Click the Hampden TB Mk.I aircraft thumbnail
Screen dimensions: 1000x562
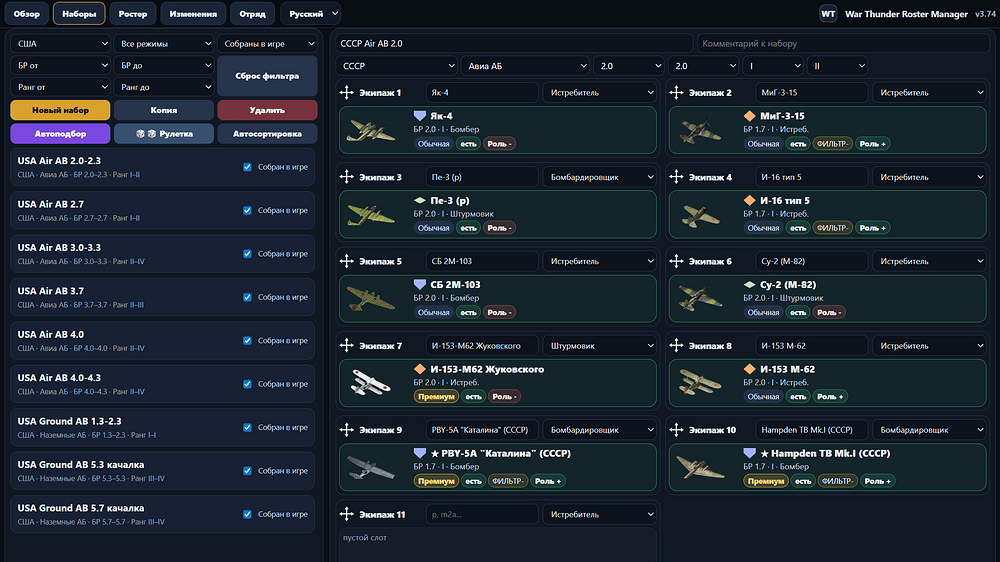pyautogui.click(x=700, y=468)
